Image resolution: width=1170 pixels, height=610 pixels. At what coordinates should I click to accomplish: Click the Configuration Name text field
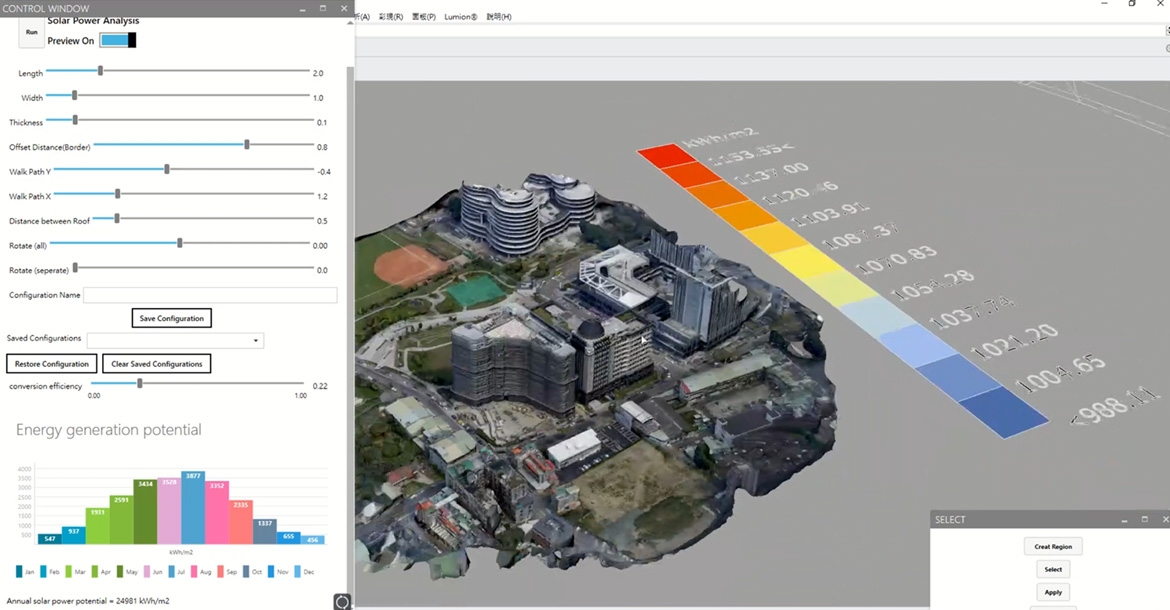click(x=210, y=295)
